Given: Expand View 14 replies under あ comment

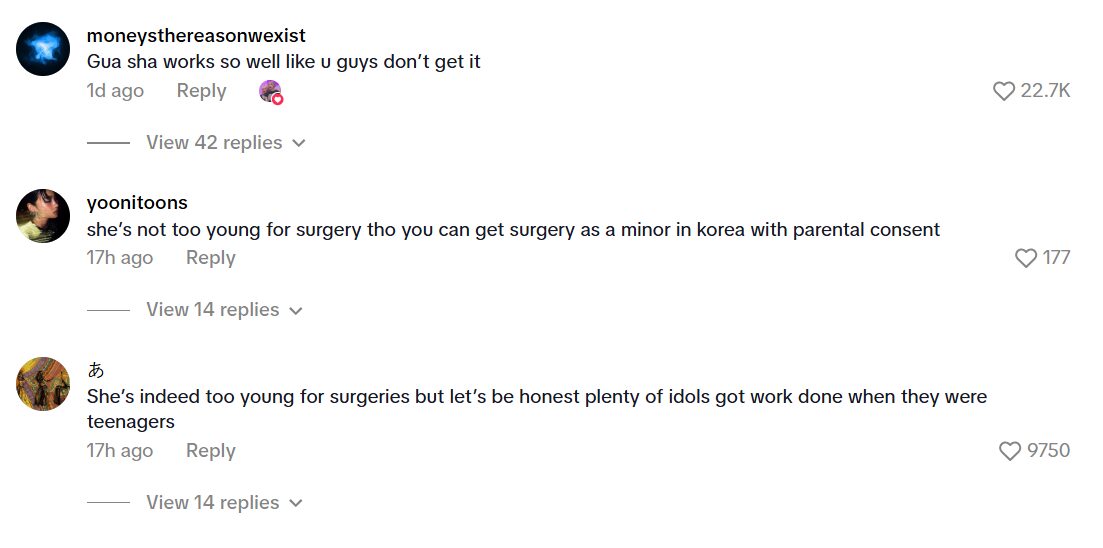Looking at the screenshot, I should (224, 503).
